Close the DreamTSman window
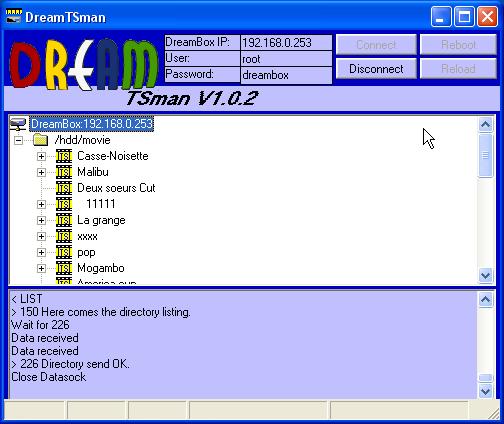This screenshot has width=504, height=424. pyautogui.click(x=487, y=16)
